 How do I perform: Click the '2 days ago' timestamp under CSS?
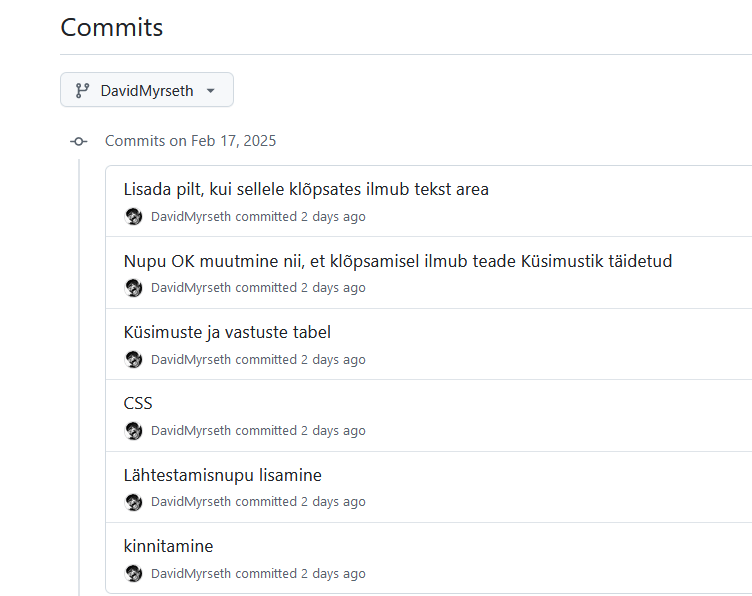point(333,431)
